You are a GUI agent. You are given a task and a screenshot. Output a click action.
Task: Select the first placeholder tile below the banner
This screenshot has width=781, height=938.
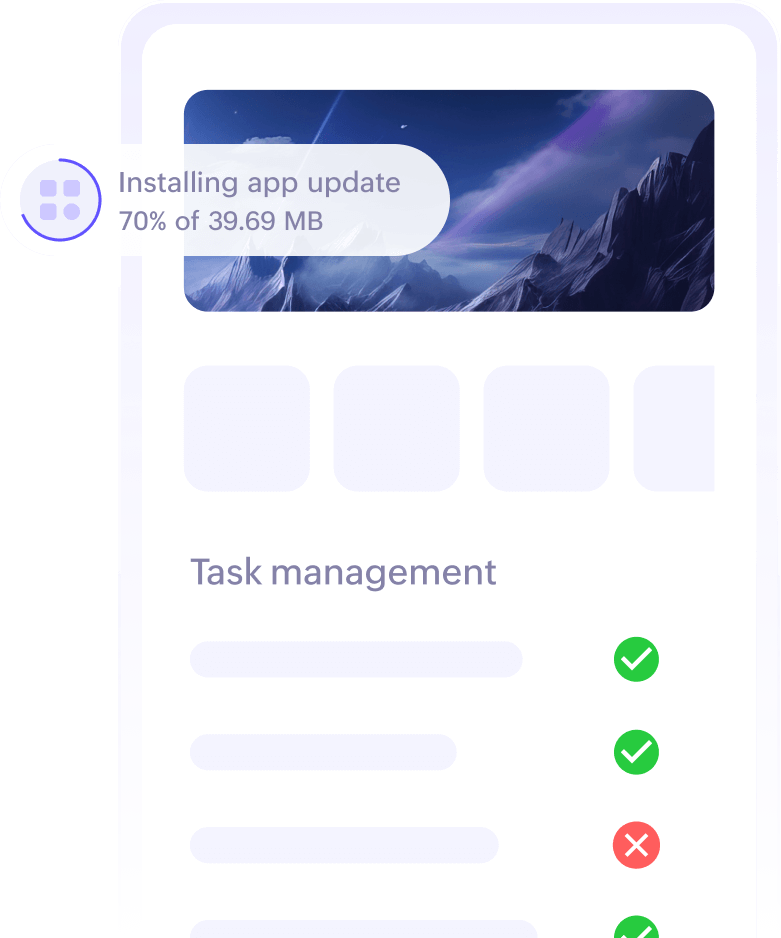(x=247, y=428)
